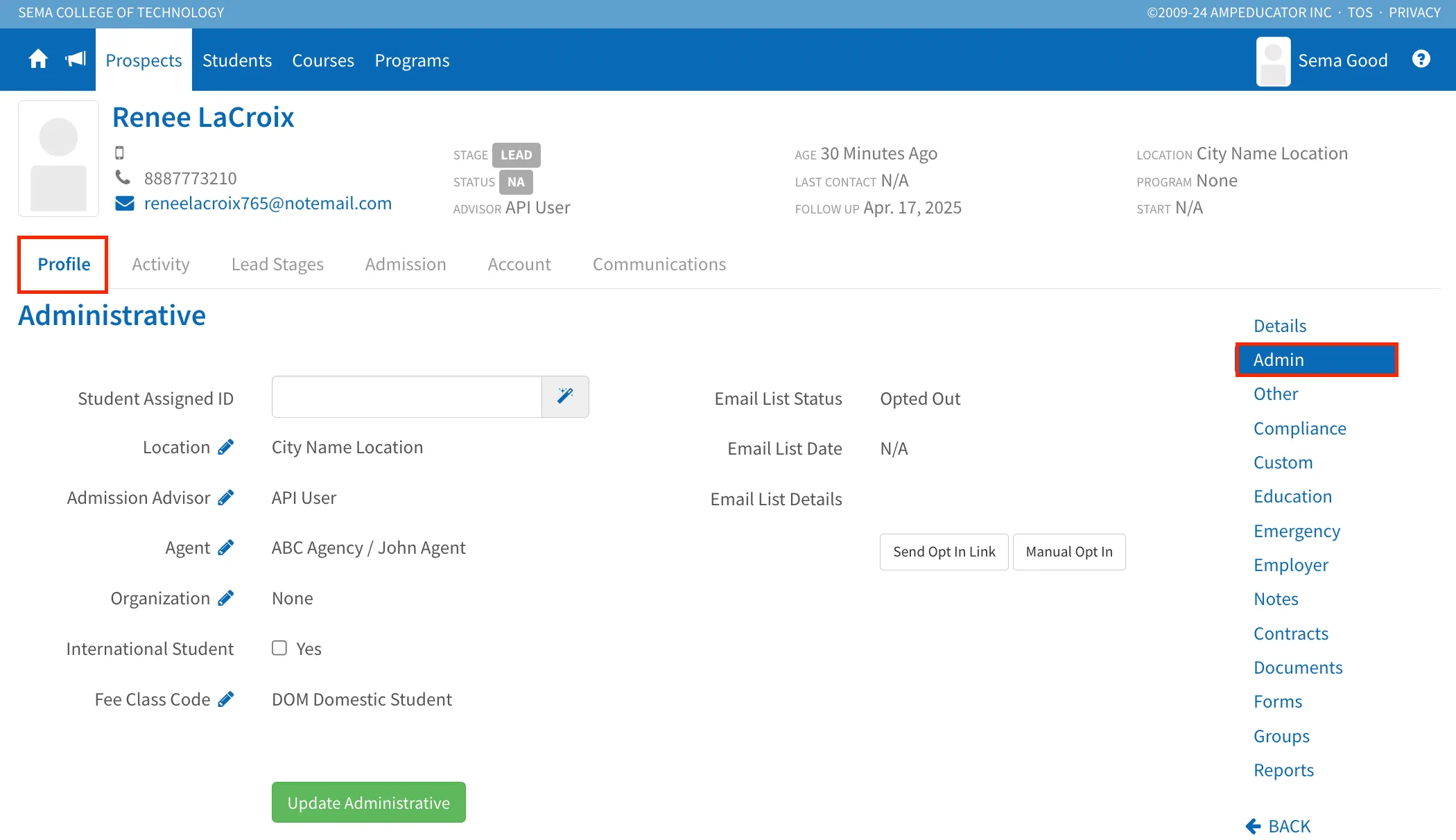This screenshot has height=840, width=1456.
Task: Switch to the Lead Stages tab
Action: click(x=277, y=264)
